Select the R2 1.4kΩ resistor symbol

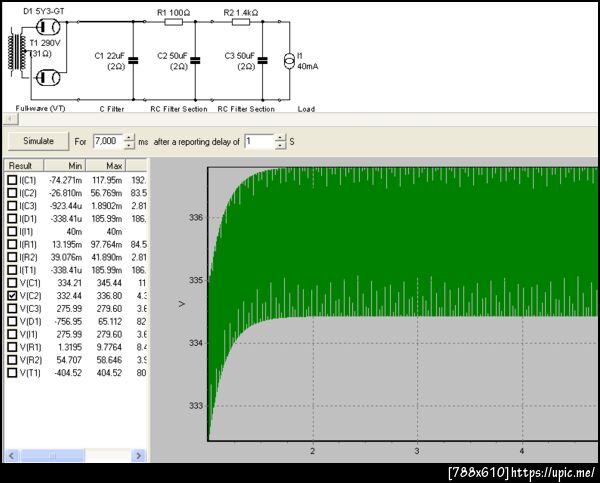click(241, 22)
